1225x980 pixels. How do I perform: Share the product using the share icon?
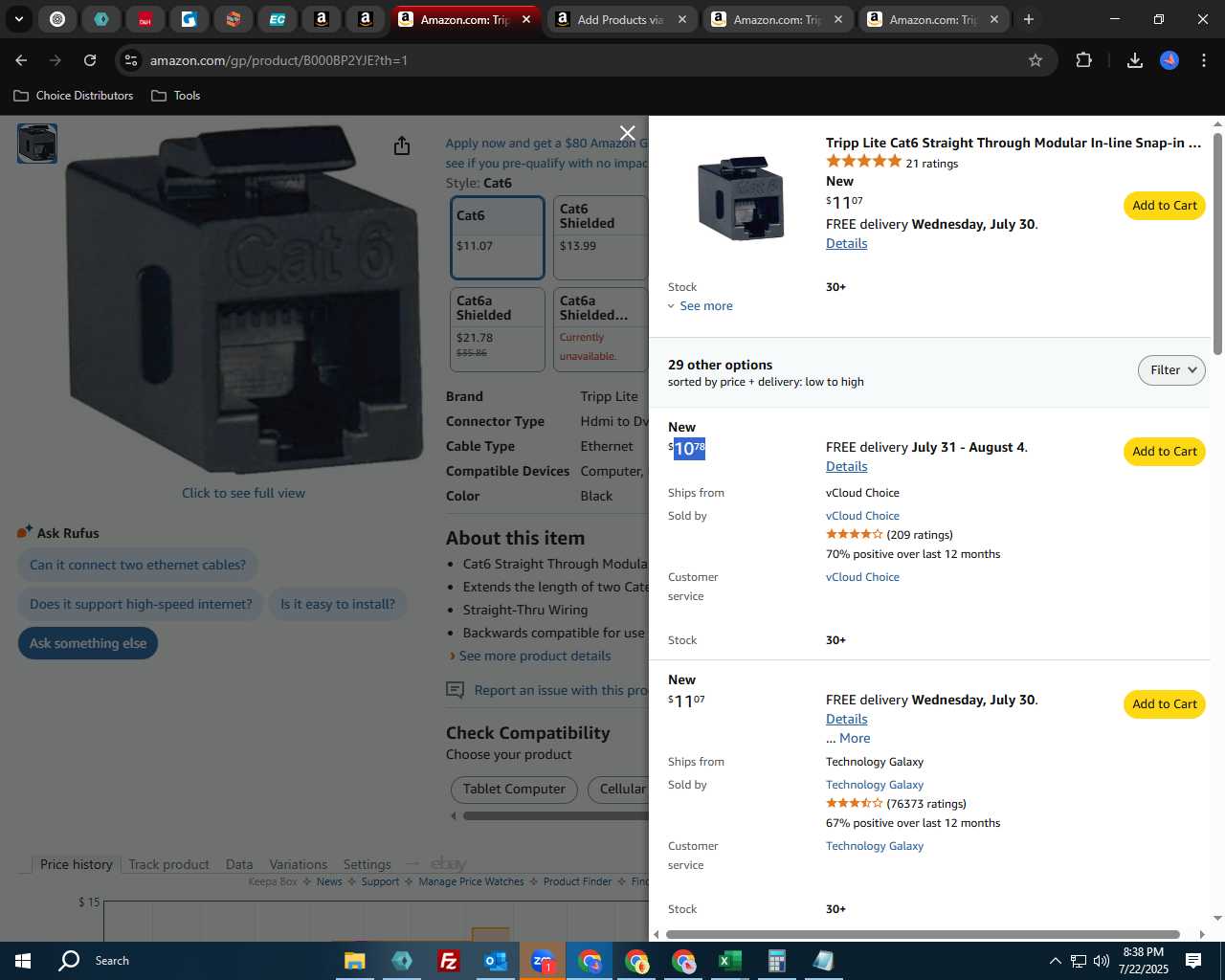click(x=402, y=145)
